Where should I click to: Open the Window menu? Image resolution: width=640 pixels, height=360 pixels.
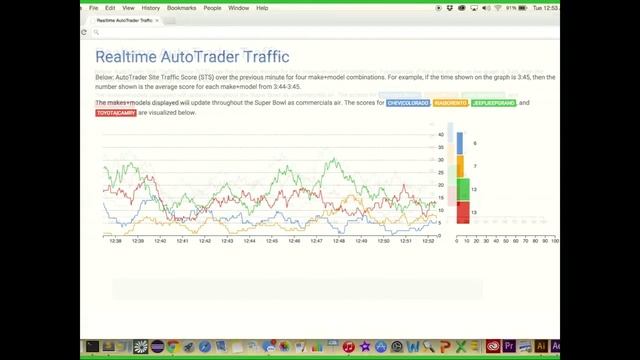[x=238, y=8]
